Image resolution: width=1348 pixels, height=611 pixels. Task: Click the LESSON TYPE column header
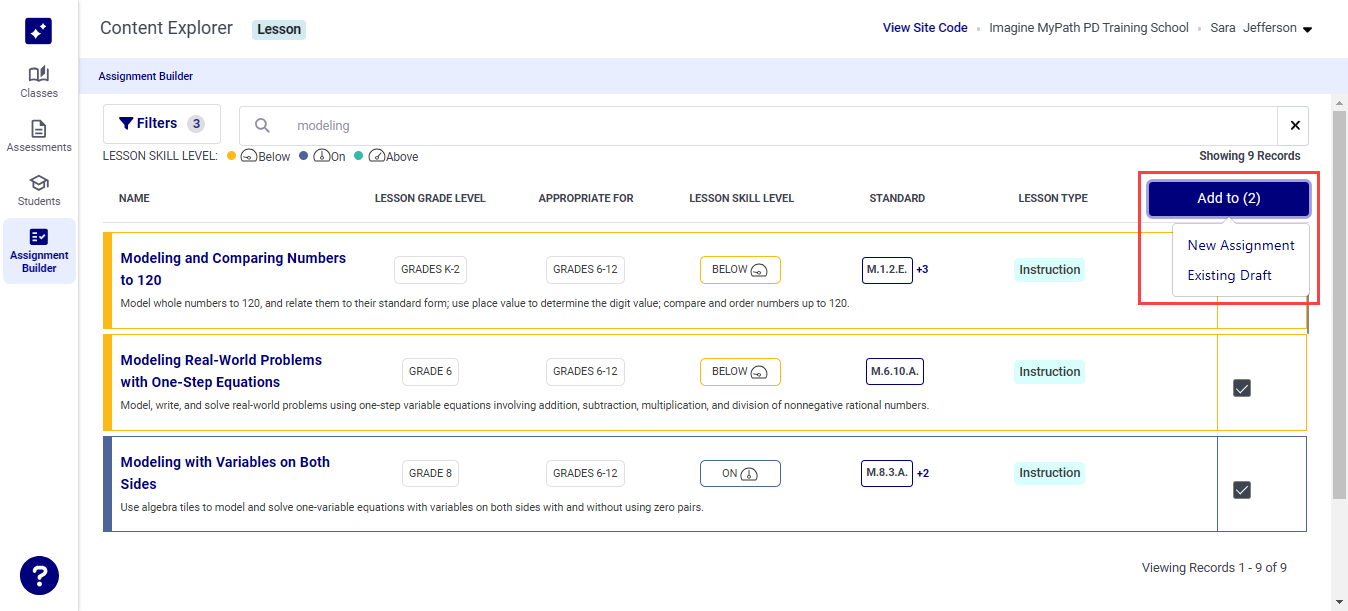1053,198
